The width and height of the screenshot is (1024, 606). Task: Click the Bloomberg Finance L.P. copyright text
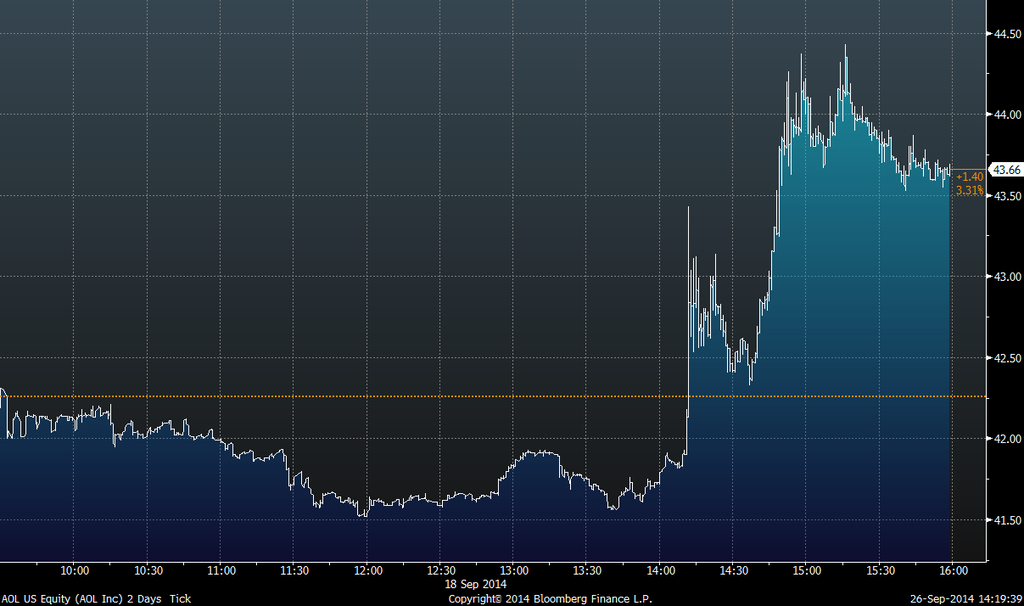tap(550, 599)
